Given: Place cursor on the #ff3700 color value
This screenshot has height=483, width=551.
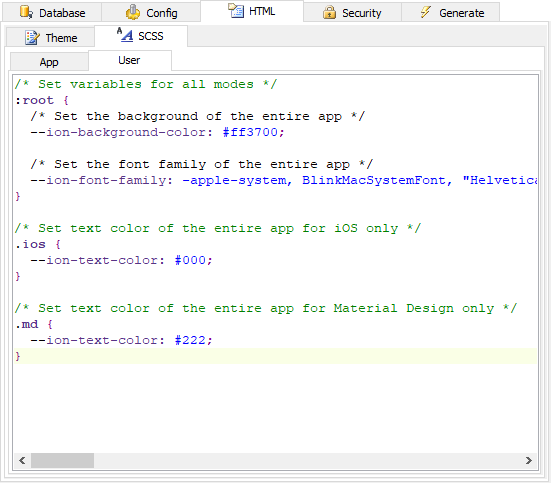Looking at the screenshot, I should tap(250, 133).
